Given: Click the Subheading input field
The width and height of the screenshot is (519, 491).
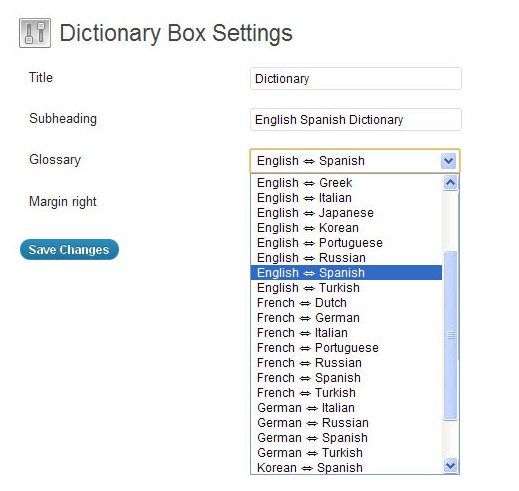Looking at the screenshot, I should [x=356, y=120].
